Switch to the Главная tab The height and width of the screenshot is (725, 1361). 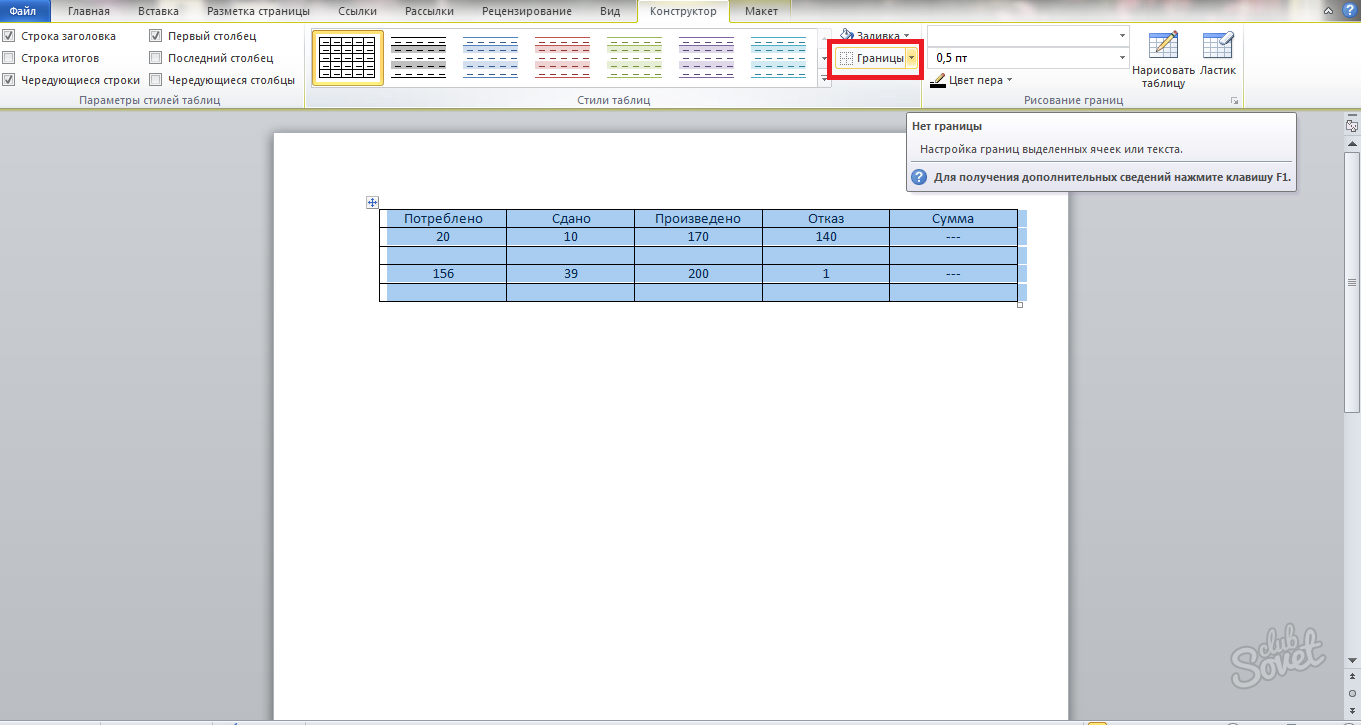[89, 11]
